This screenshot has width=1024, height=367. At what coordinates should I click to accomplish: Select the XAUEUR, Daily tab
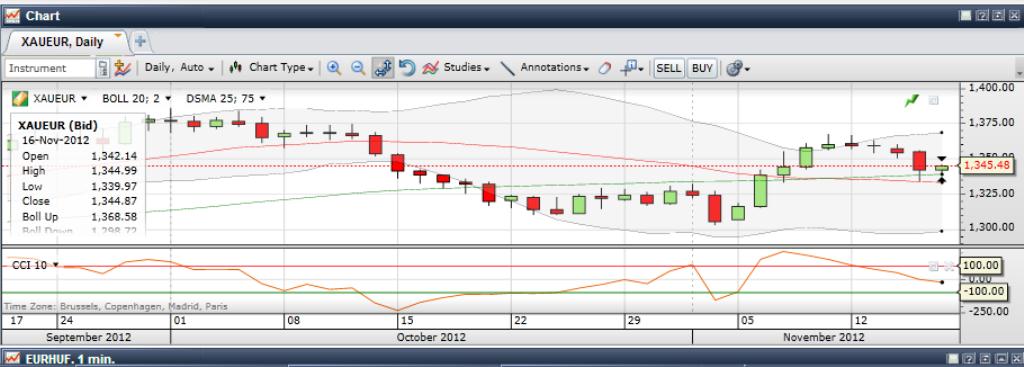click(63, 42)
